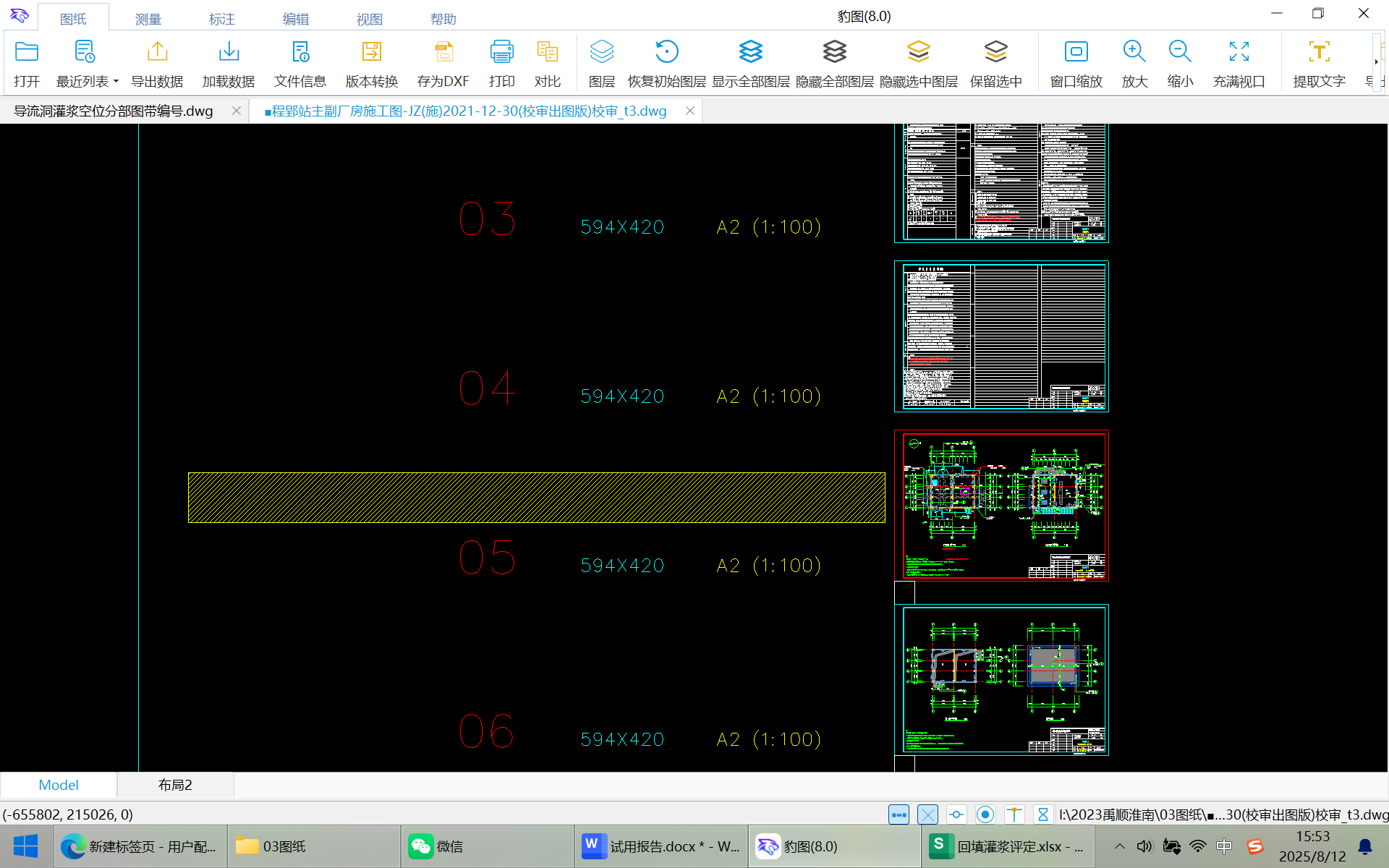This screenshot has width=1389, height=868.
Task: Click the yellow hatched rectangle in drawing
Action: pos(536,498)
